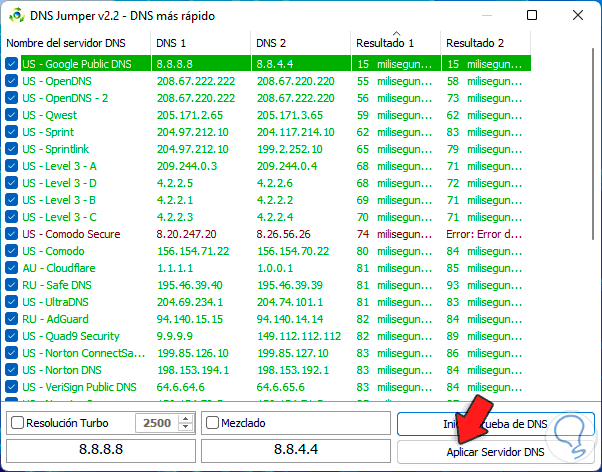
Task: Click Aplicar Servidor DNS button
Action: point(496,452)
